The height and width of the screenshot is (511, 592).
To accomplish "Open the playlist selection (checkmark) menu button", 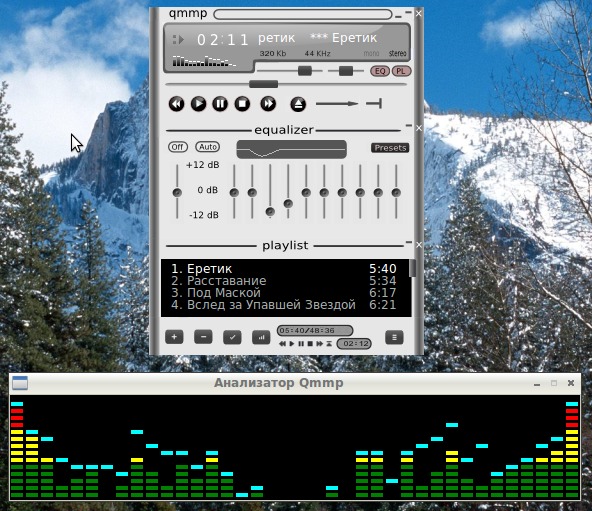I will pyautogui.click(x=232, y=337).
